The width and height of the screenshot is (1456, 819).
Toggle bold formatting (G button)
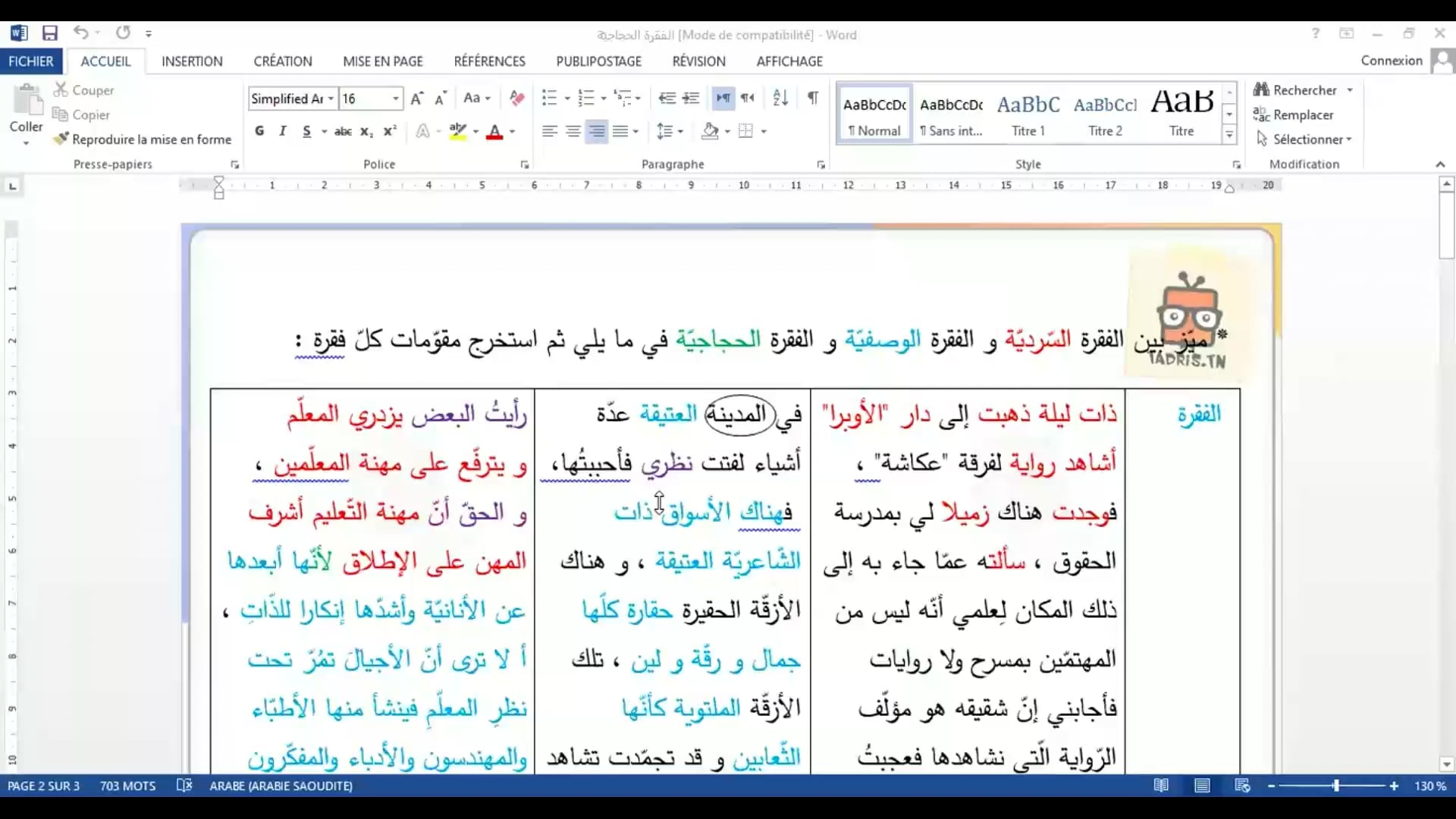coord(259,131)
